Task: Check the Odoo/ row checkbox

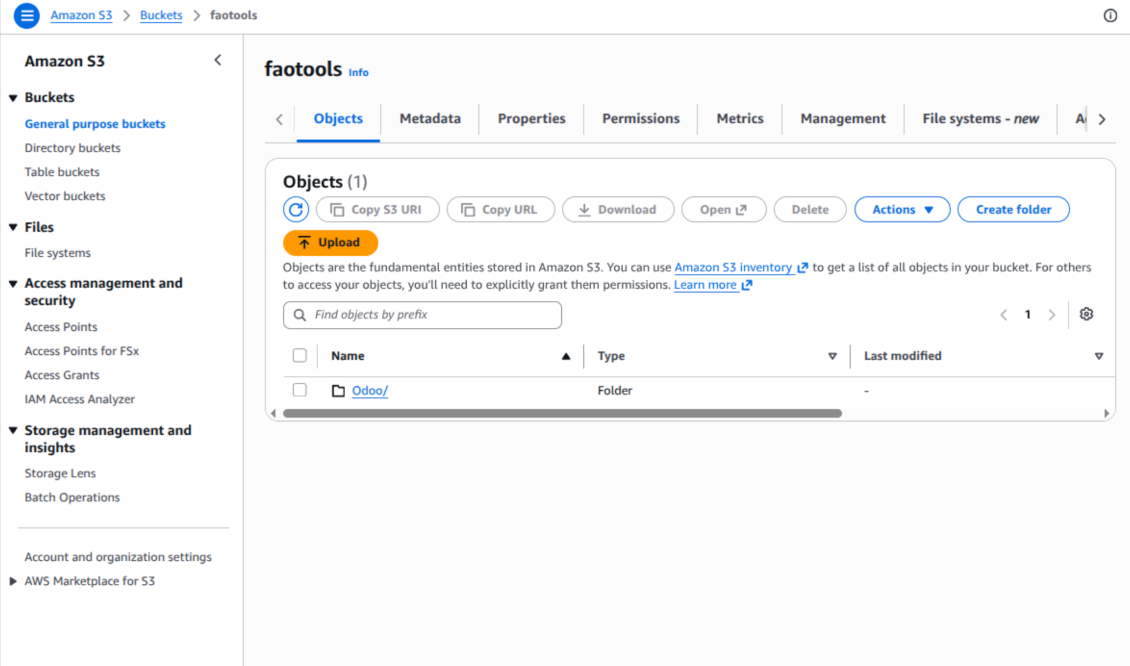Action: click(300, 390)
